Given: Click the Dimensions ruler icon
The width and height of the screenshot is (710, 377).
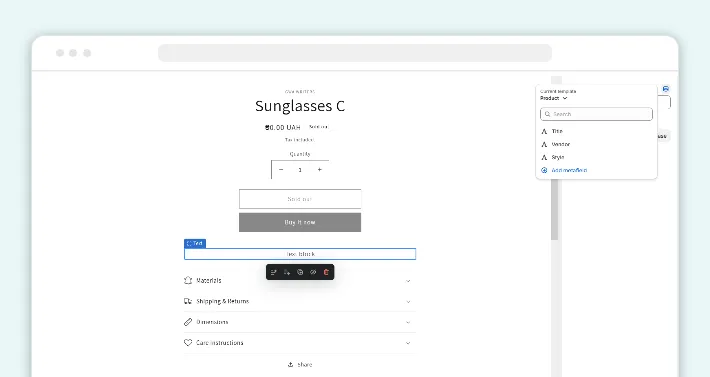Looking at the screenshot, I should [188, 322].
